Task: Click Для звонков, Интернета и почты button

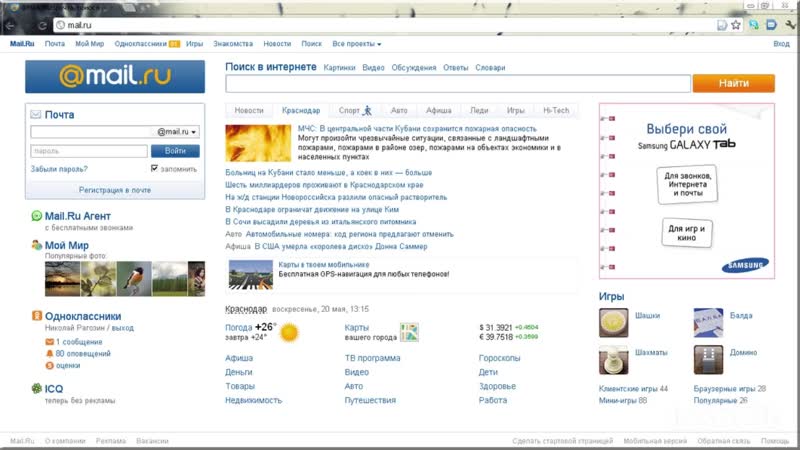Action: tap(687, 184)
